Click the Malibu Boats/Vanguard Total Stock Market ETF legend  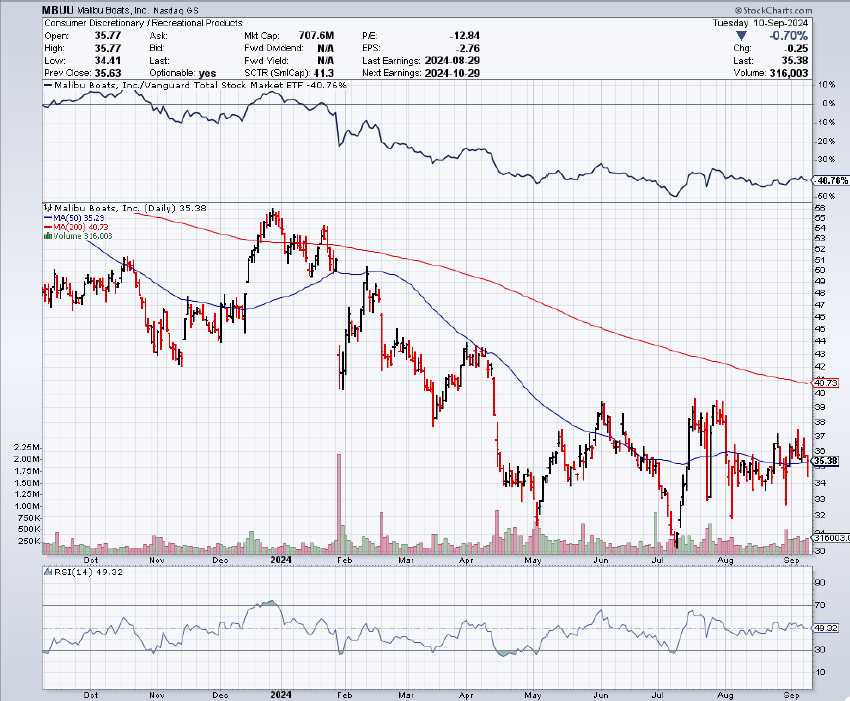point(195,85)
